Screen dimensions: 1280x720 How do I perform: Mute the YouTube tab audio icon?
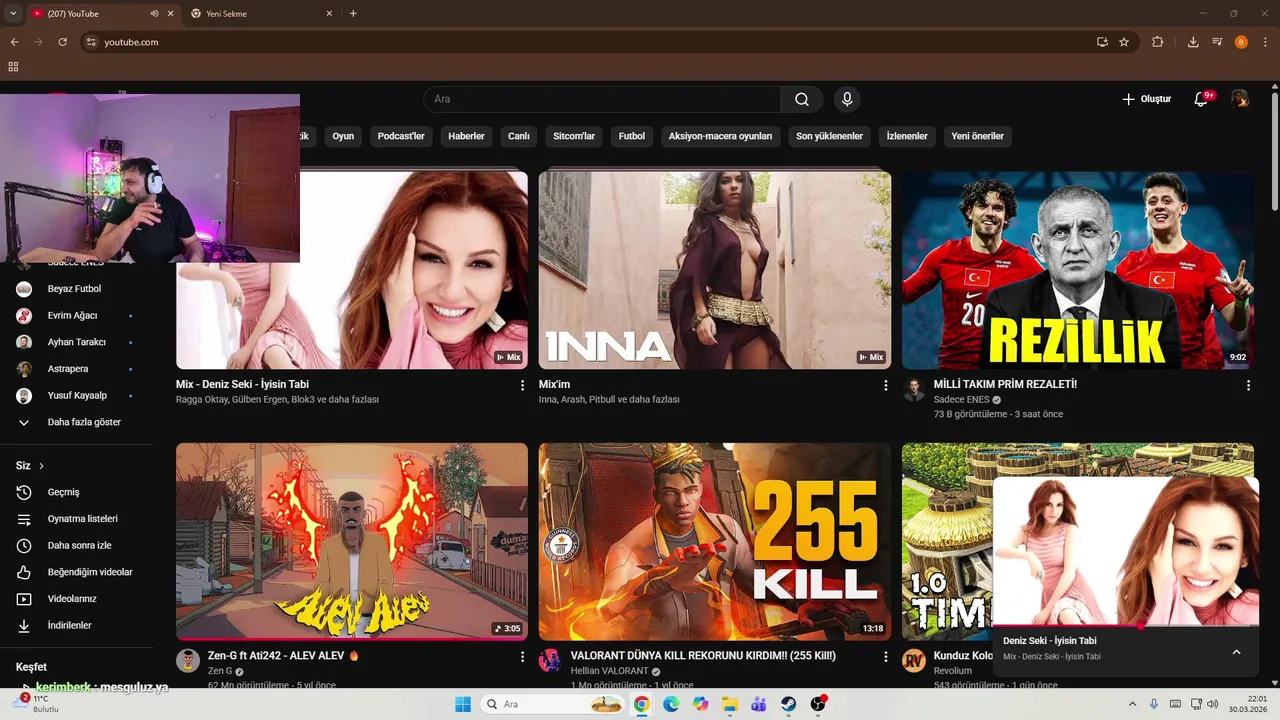click(154, 14)
